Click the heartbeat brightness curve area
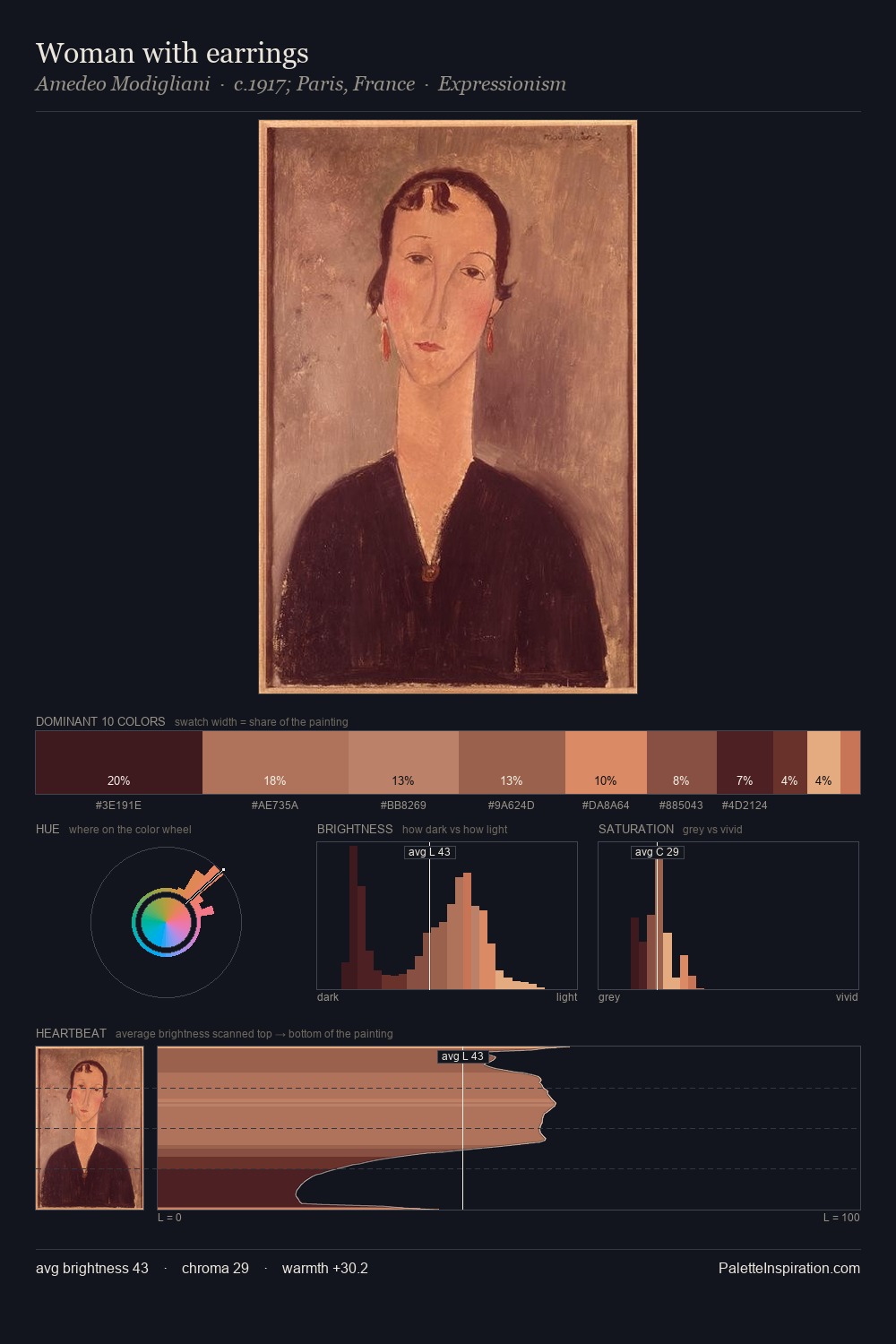The width and height of the screenshot is (896, 1344). (x=509, y=1128)
